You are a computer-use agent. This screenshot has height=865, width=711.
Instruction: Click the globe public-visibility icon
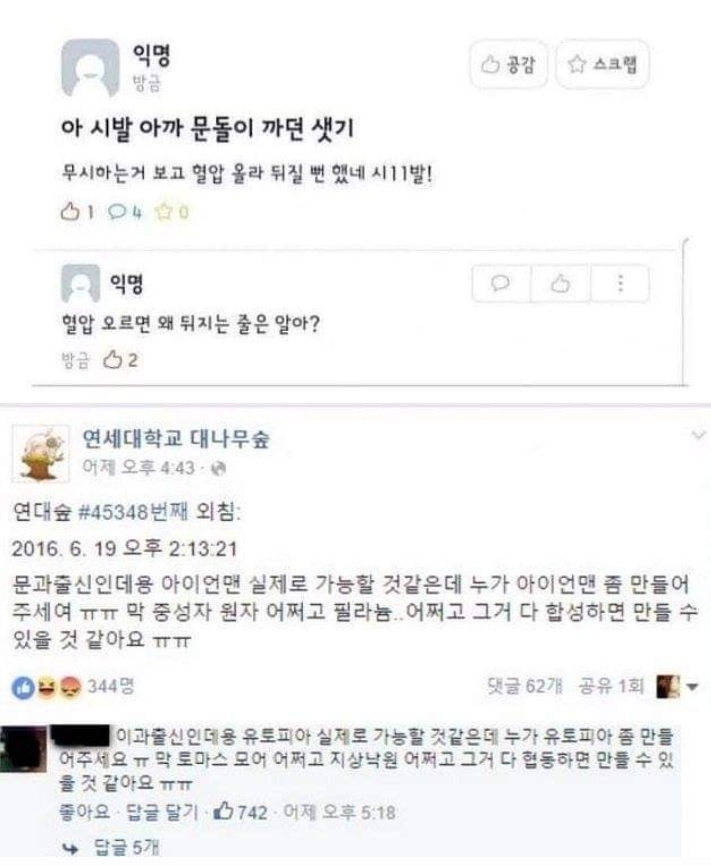[x=218, y=469]
